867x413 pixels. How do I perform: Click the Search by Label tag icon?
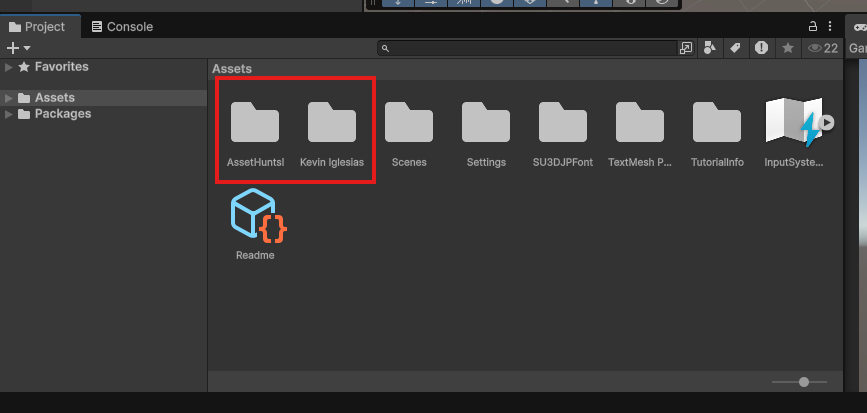click(735, 48)
